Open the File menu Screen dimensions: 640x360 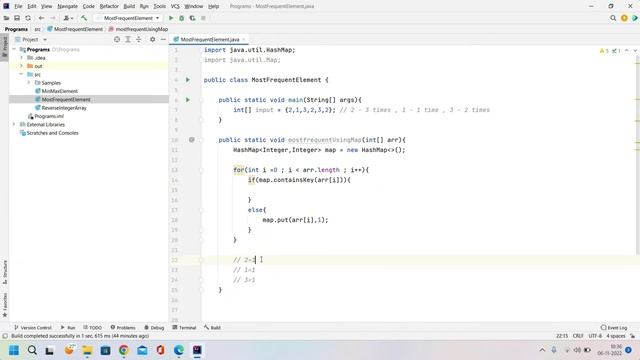coord(18,6)
